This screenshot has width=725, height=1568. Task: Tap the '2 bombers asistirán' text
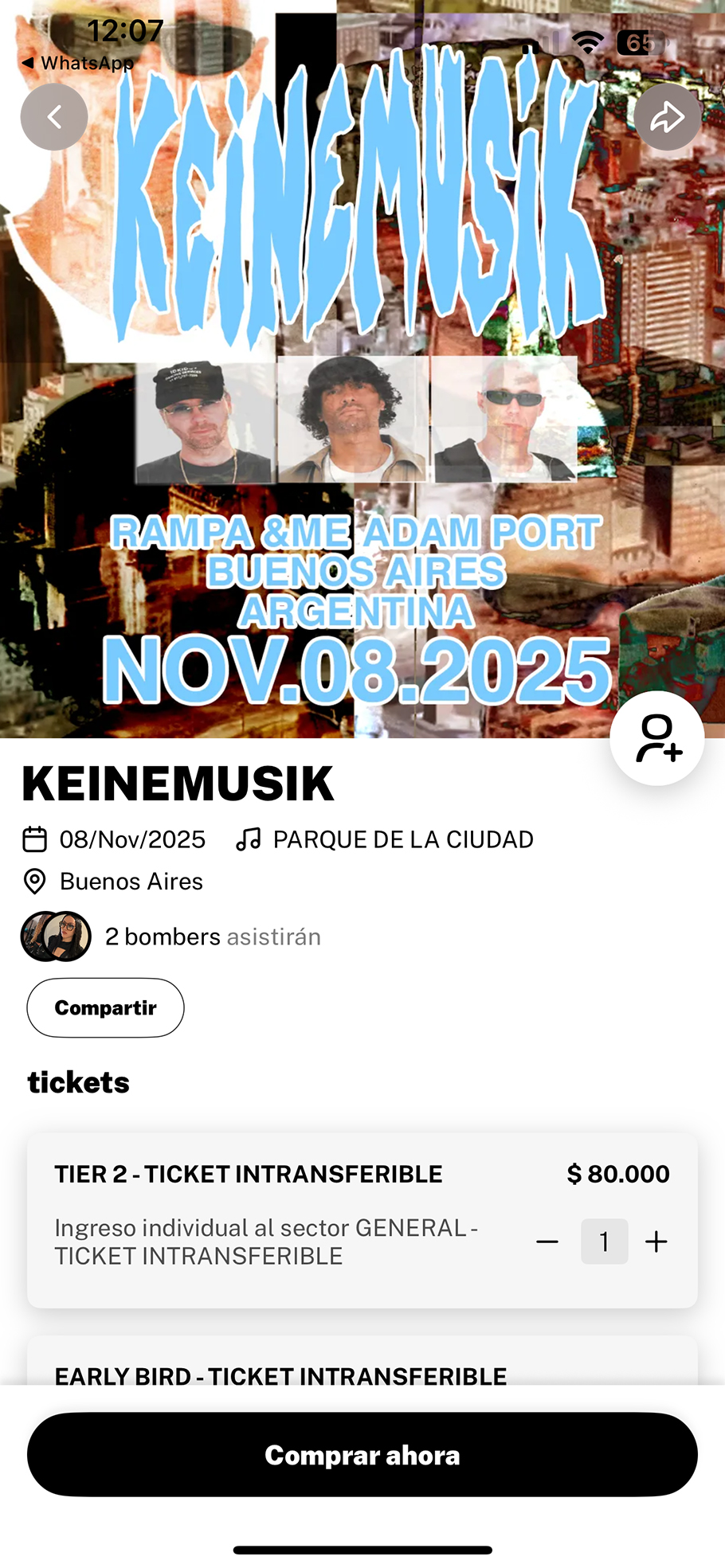click(x=213, y=936)
